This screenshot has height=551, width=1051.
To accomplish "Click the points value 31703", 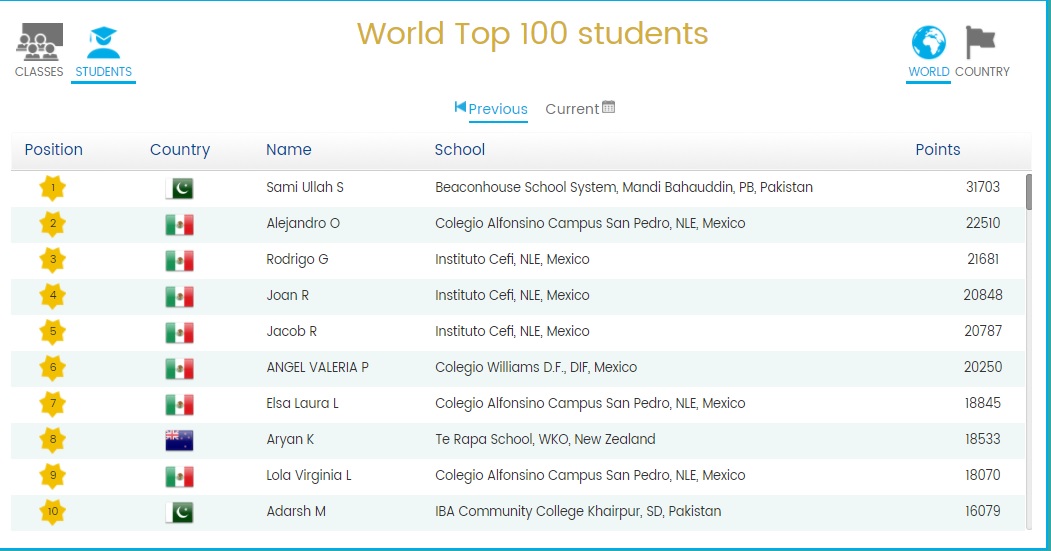I will tap(983, 187).
